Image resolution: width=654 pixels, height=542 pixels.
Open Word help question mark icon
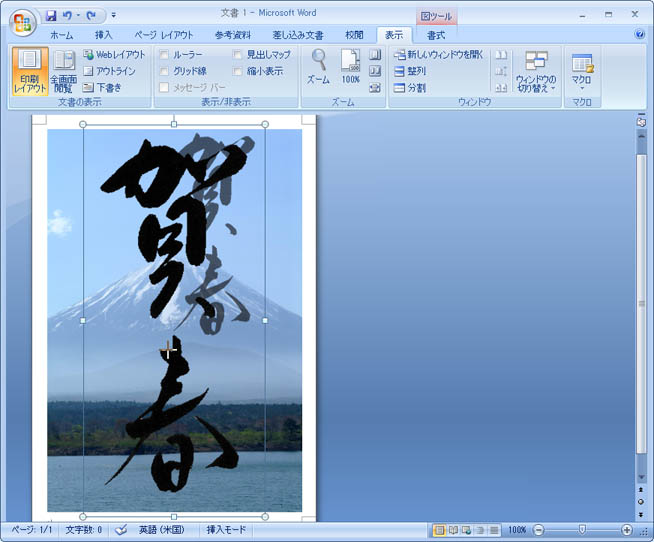pyautogui.click(x=639, y=34)
